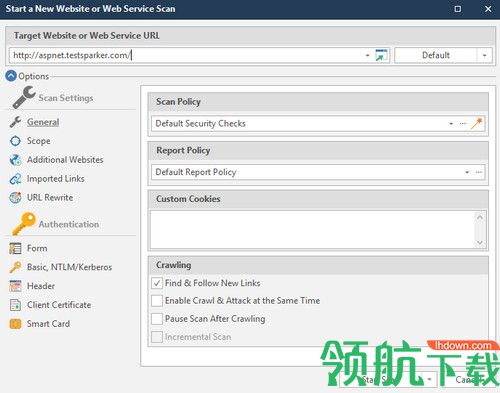500x393 pixels.
Task: Click the URL Rewrite globe icon
Action: (15, 198)
